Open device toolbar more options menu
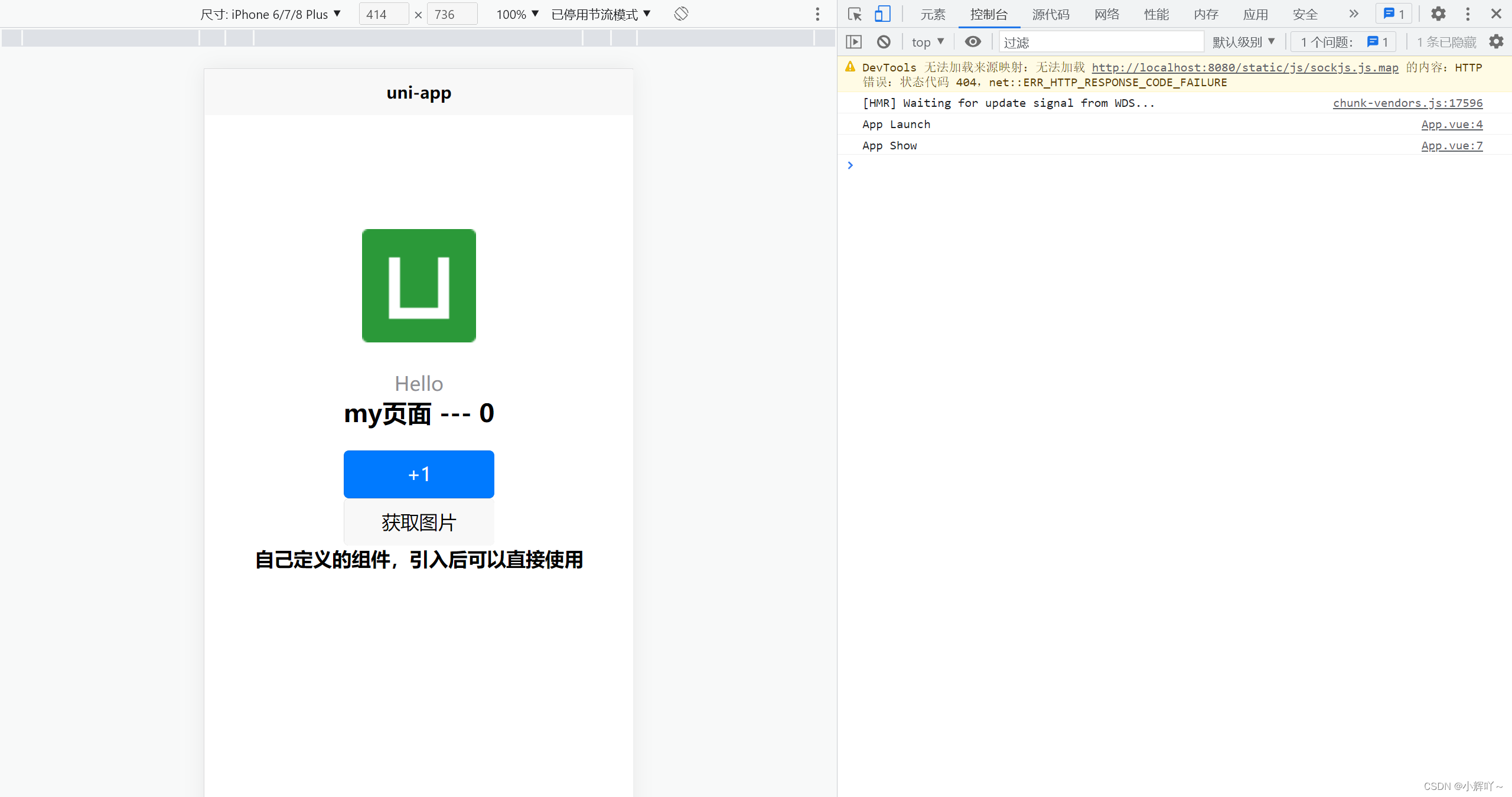Image resolution: width=1512 pixels, height=797 pixels. [x=817, y=14]
